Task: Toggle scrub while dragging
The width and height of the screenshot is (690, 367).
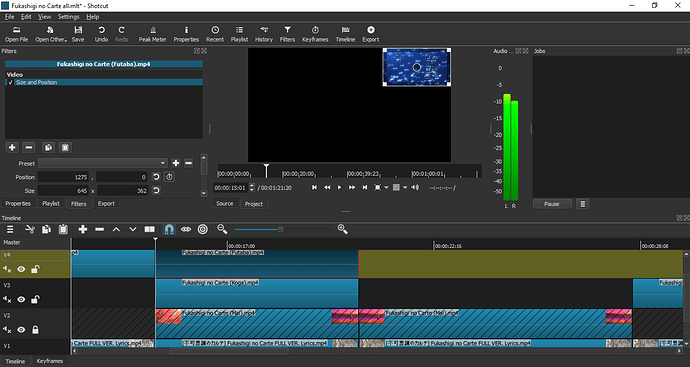Action: (186, 229)
